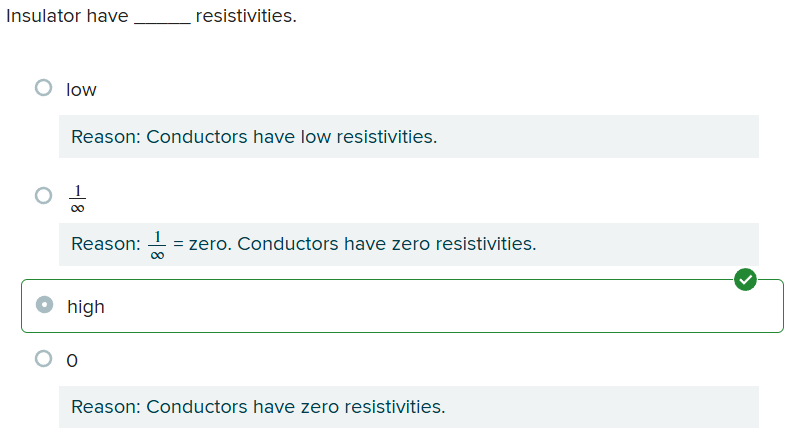Image resolution: width=795 pixels, height=443 pixels.
Task: Click the selected 'high' radio button
Action: 45,305
